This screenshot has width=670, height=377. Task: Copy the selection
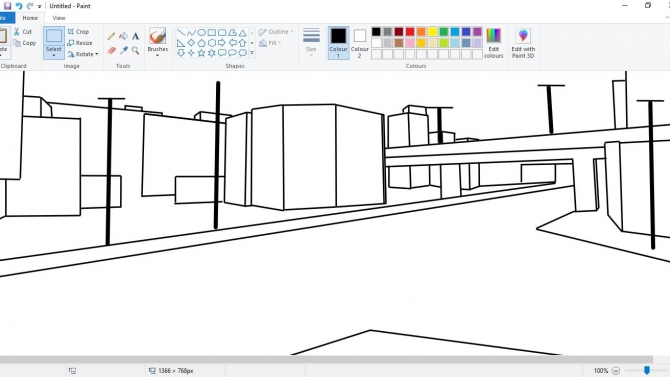click(x=24, y=43)
